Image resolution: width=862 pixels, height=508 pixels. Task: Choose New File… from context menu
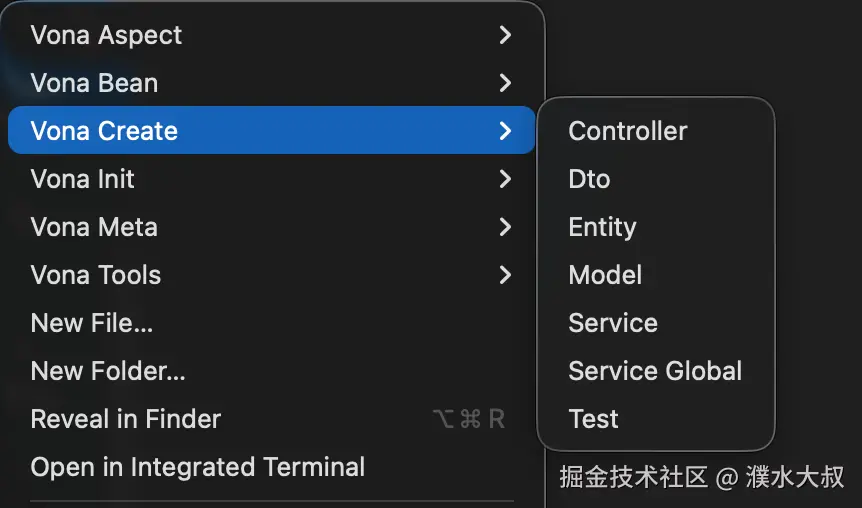[92, 323]
